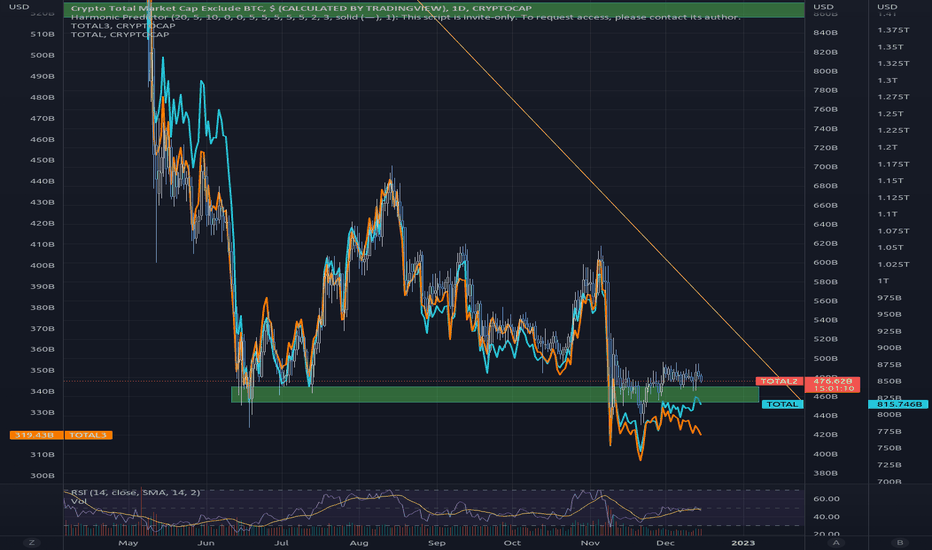Viewport: 932px width, 550px height.
Task: Click the USD label on middle scale
Action: 823,7
